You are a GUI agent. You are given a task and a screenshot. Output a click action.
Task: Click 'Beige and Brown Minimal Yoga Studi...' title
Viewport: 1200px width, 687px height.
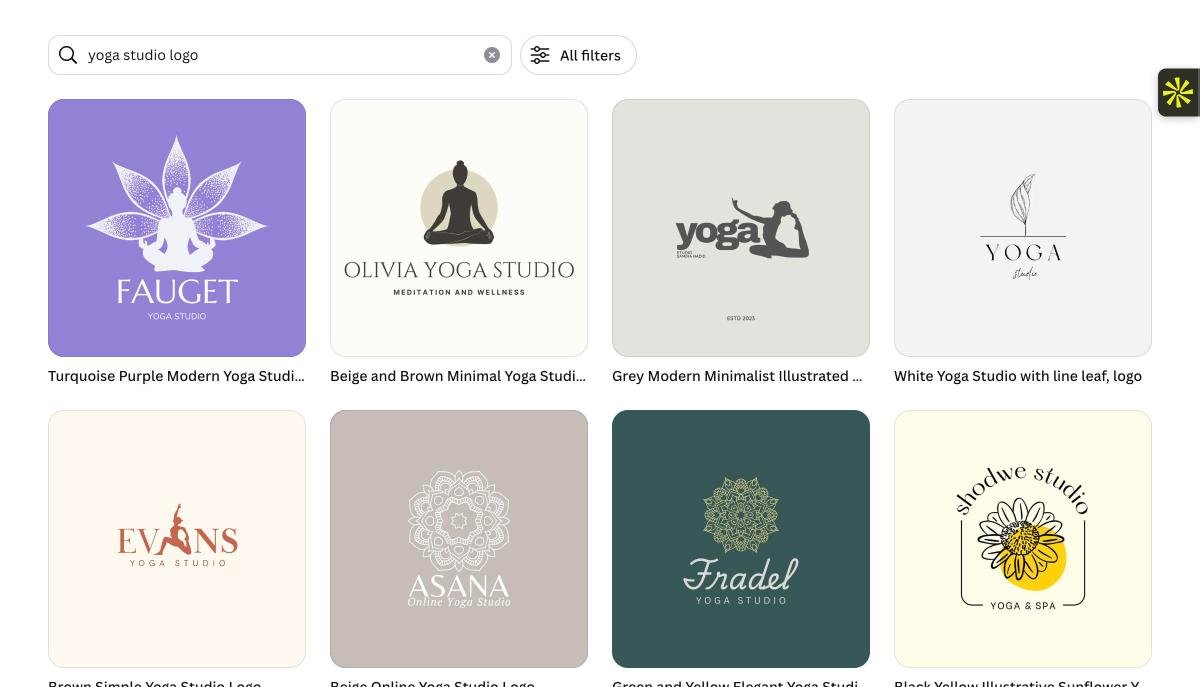[458, 376]
